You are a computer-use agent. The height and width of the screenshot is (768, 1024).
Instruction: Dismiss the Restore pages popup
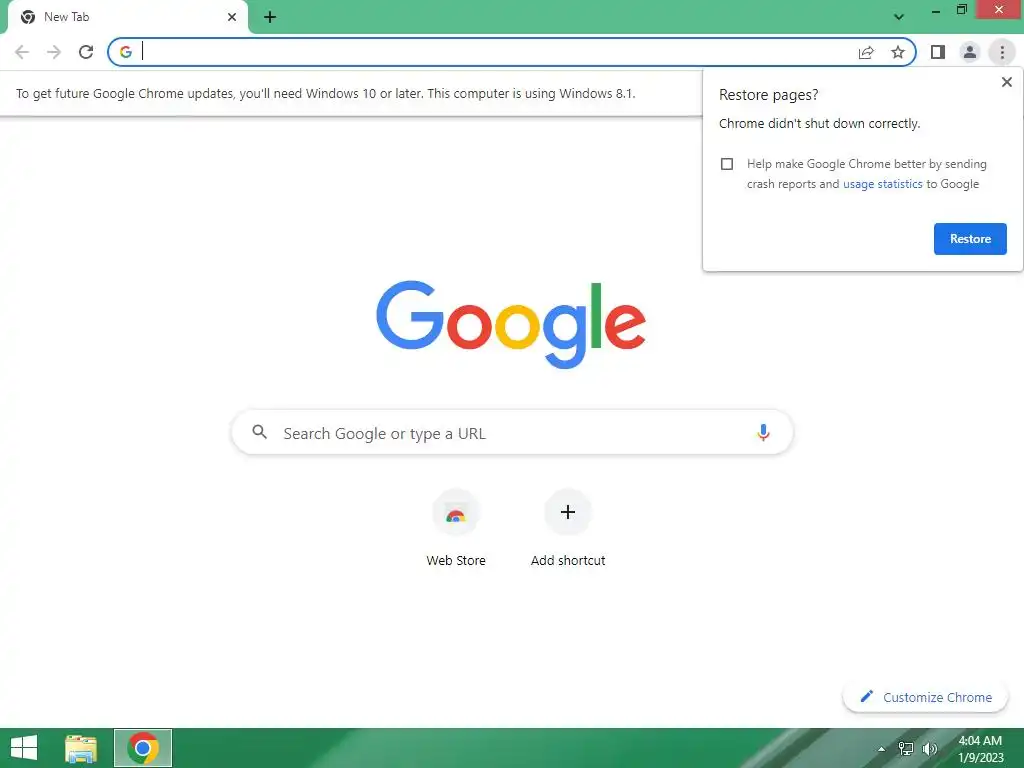coord(1006,82)
